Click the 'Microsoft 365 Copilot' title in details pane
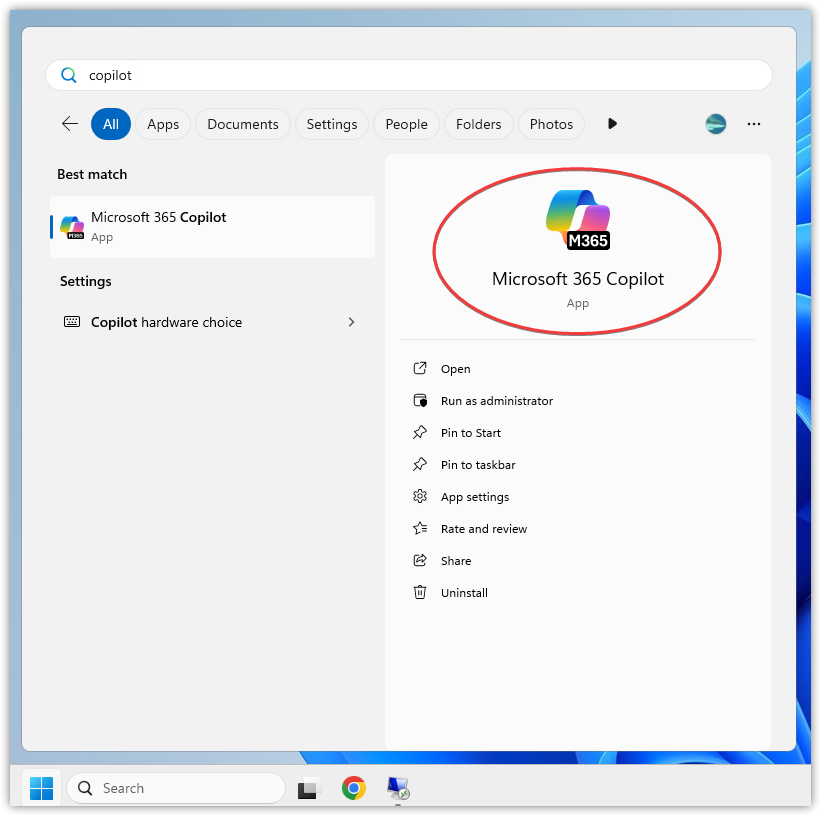This screenshot has width=821, height=816. [578, 279]
